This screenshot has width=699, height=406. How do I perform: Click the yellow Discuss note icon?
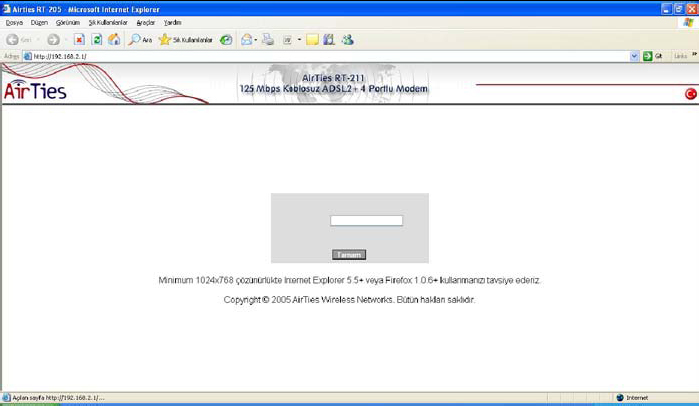[x=312, y=40]
